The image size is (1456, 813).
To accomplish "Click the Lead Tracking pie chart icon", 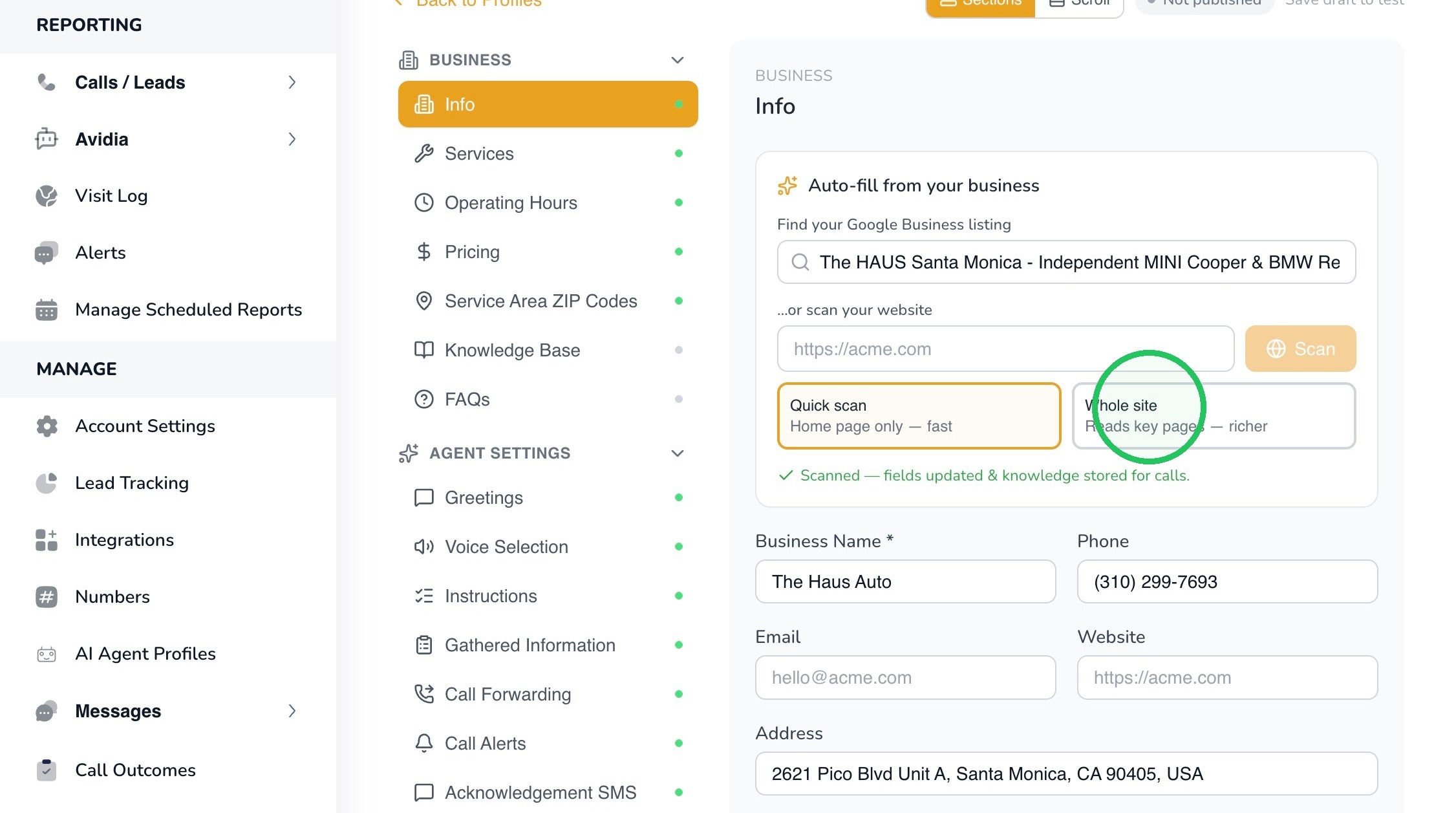I will [x=46, y=483].
